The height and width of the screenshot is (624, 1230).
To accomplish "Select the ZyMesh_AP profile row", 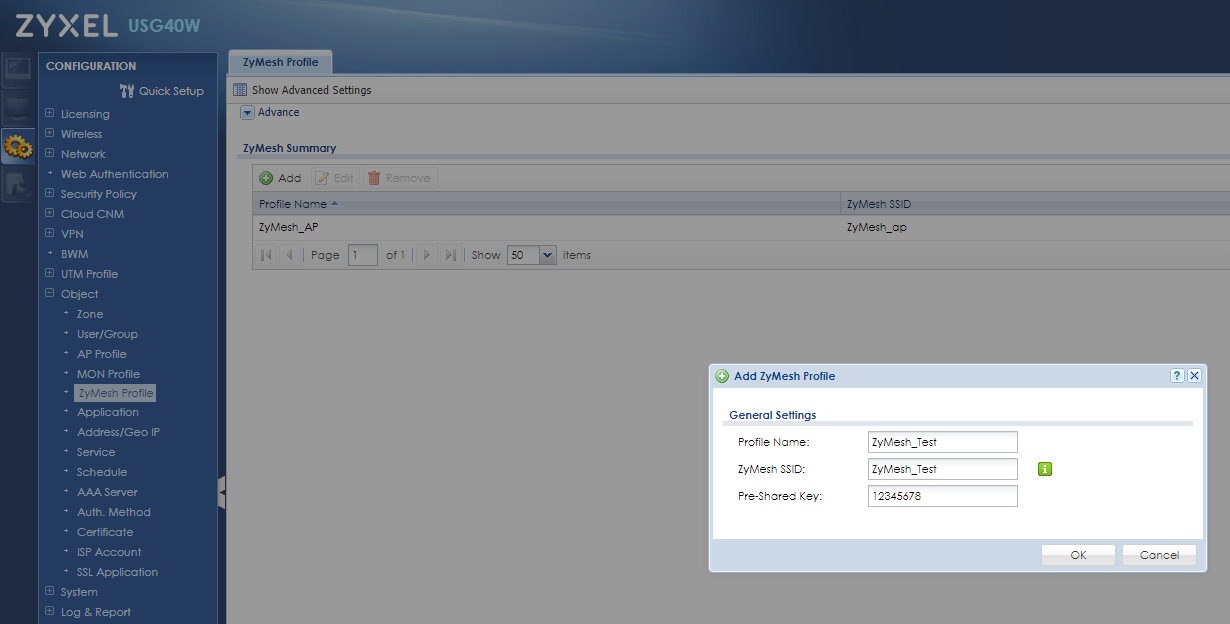I will pyautogui.click(x=741, y=227).
